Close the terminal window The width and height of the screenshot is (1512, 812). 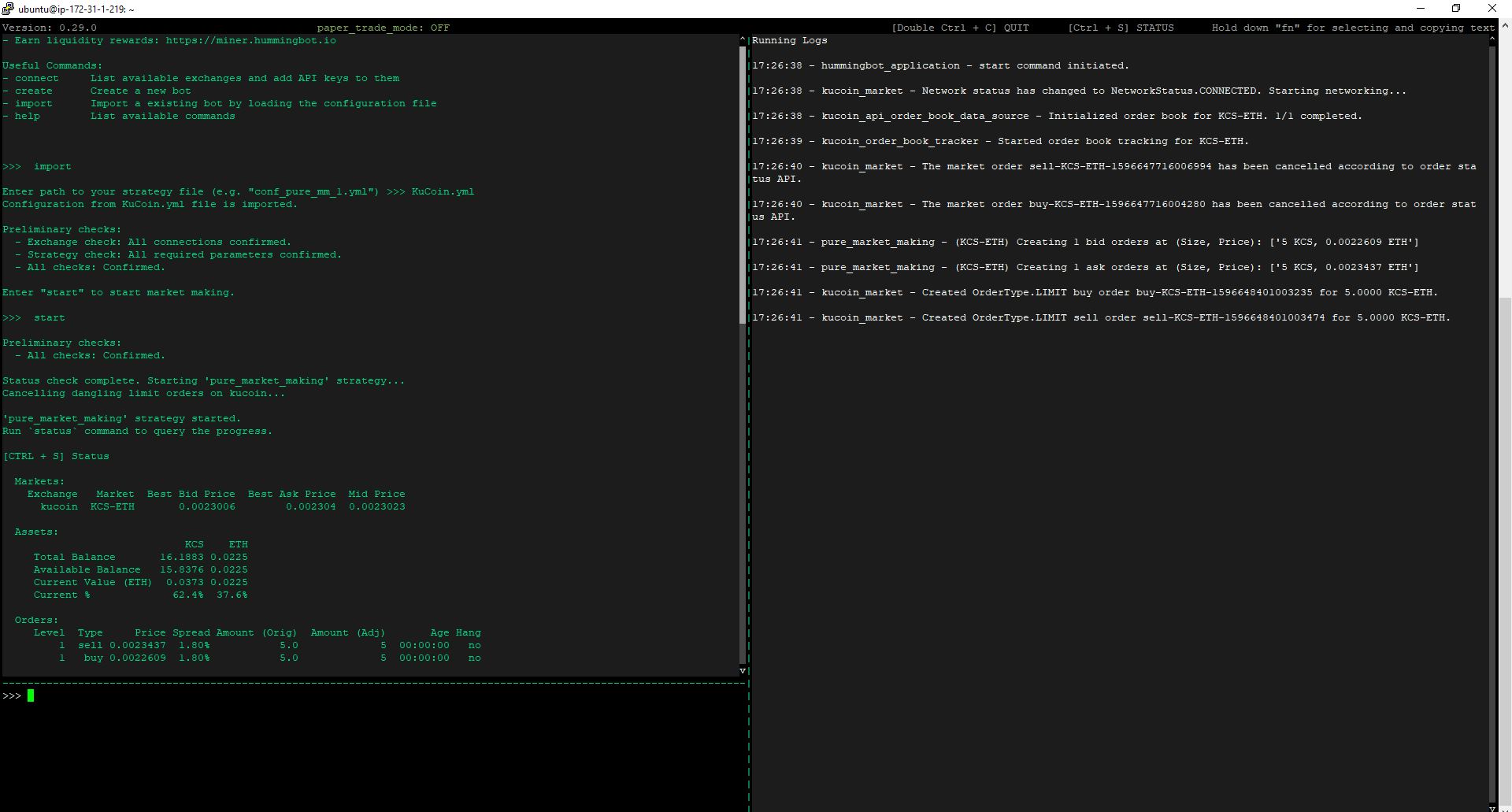1492,9
